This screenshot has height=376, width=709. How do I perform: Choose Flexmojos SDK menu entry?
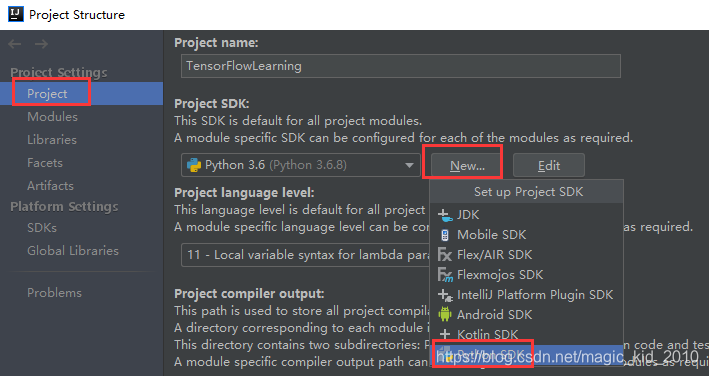pyautogui.click(x=526, y=275)
